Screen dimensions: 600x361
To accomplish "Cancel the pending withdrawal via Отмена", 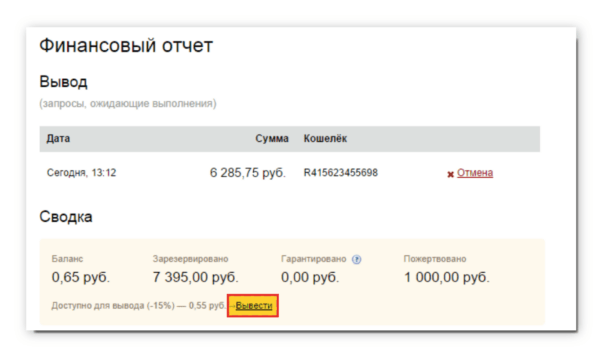I will 475,173.
